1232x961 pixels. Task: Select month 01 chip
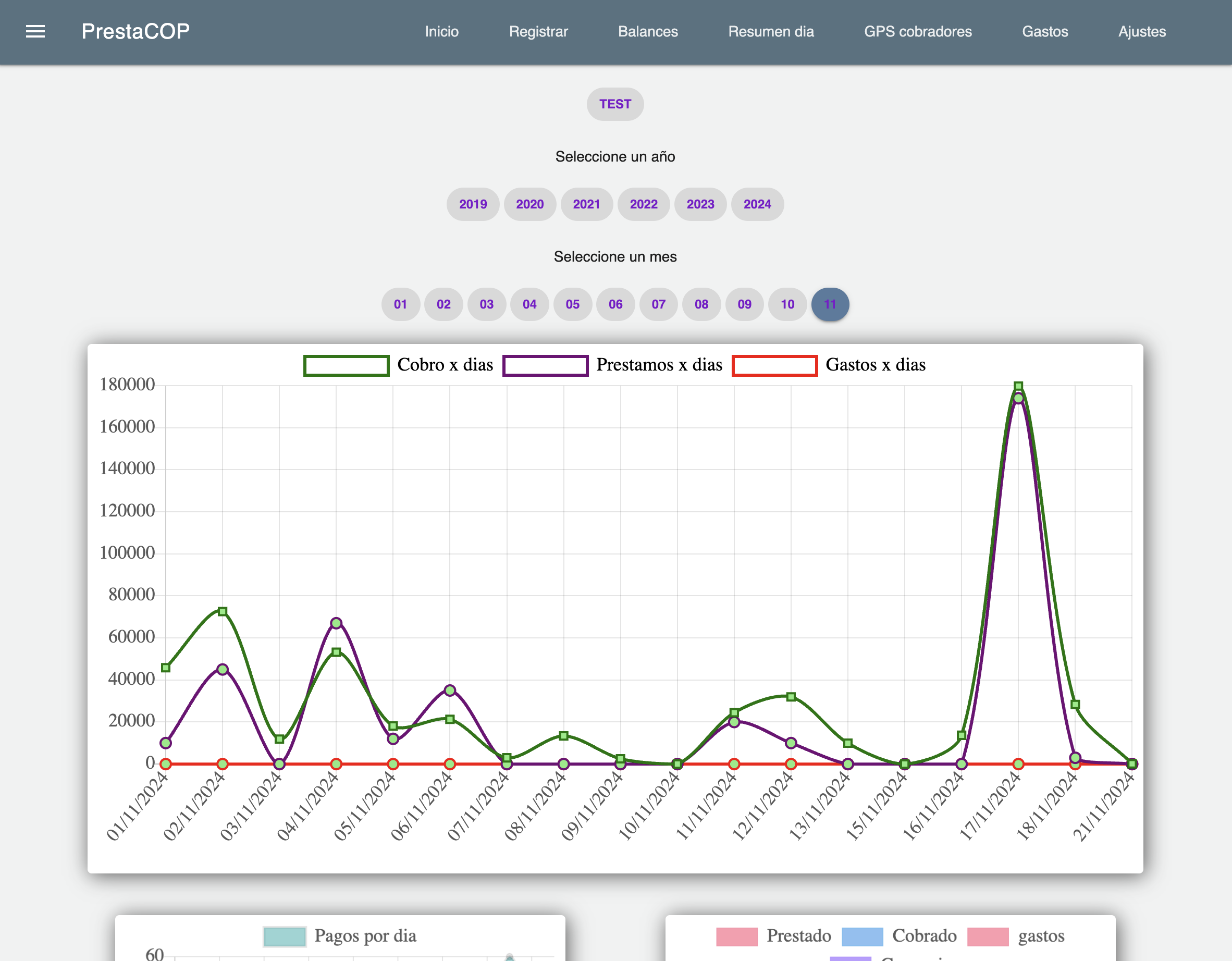click(400, 304)
